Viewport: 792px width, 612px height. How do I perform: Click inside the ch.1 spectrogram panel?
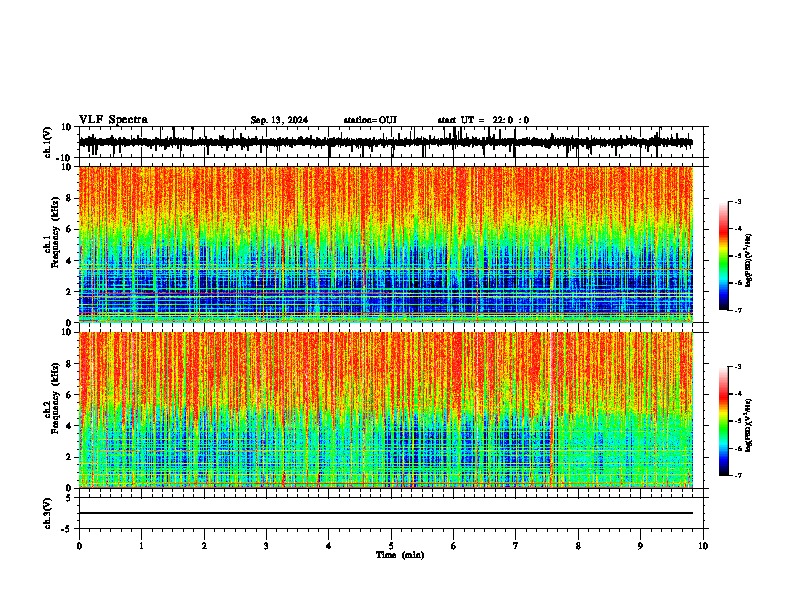[386, 244]
